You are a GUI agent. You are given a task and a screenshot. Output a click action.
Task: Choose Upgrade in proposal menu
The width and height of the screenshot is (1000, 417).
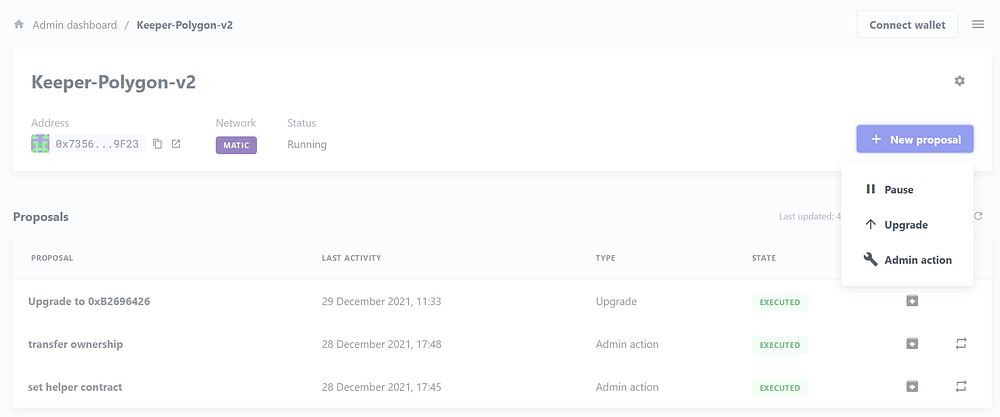coord(905,225)
